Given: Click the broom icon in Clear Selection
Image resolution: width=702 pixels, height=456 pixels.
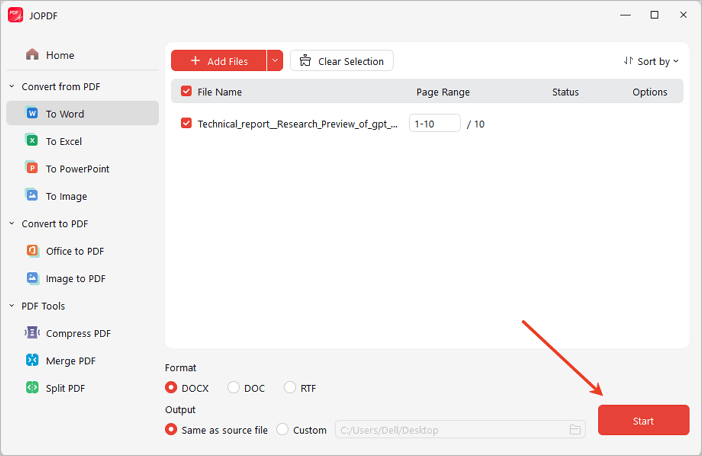Looking at the screenshot, I should (x=305, y=60).
